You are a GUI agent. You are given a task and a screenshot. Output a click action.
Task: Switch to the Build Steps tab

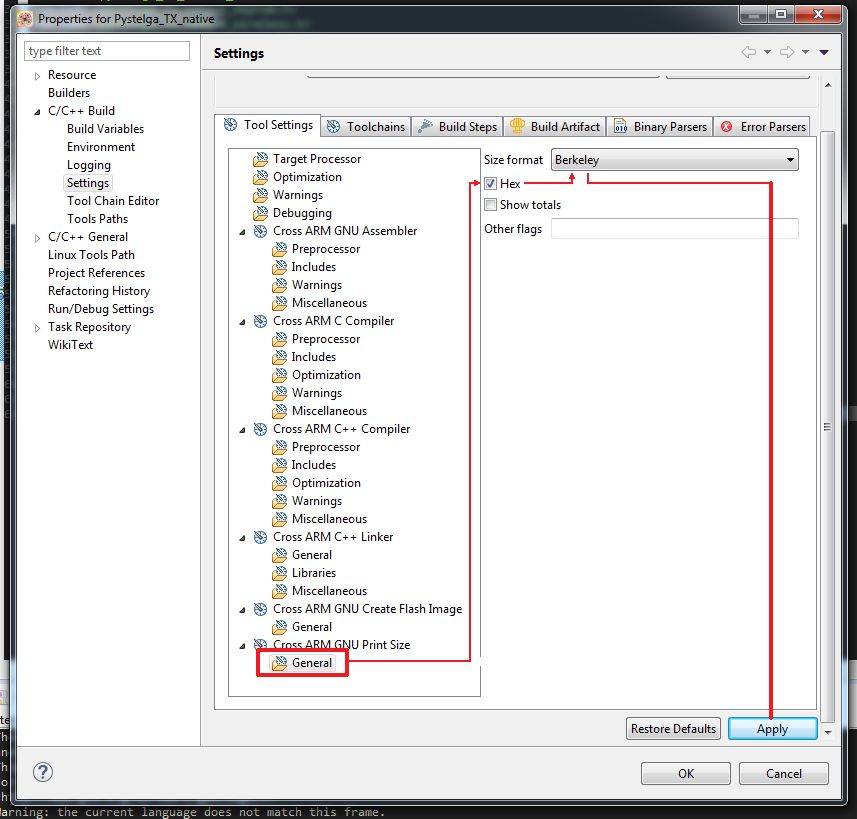tap(457, 127)
